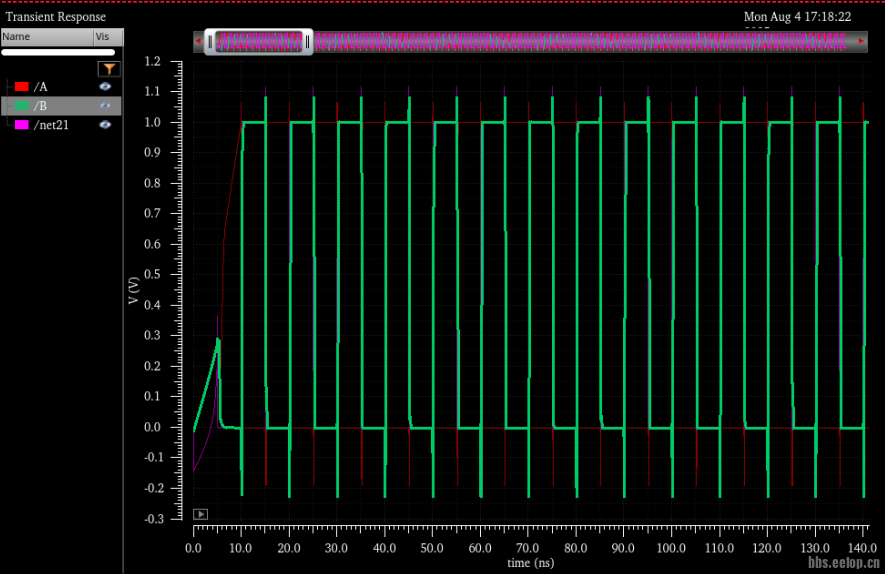Click the play button at graph bottom-left
Image resolution: width=885 pixels, height=574 pixels.
coord(200,514)
